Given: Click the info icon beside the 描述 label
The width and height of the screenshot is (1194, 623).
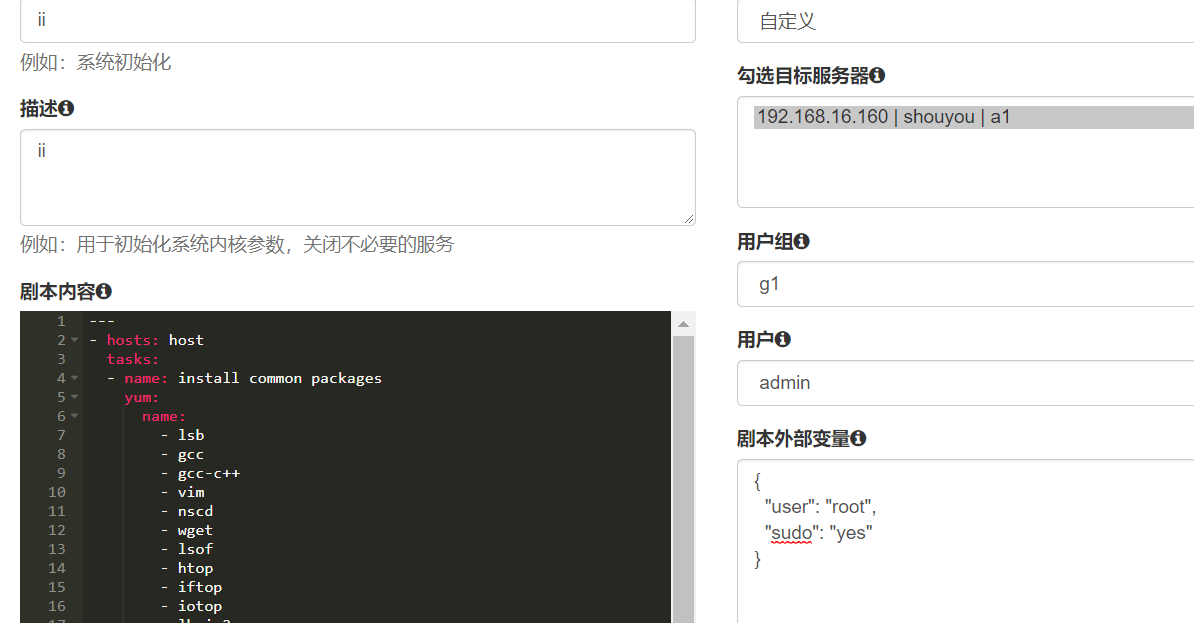Looking at the screenshot, I should (x=66, y=108).
